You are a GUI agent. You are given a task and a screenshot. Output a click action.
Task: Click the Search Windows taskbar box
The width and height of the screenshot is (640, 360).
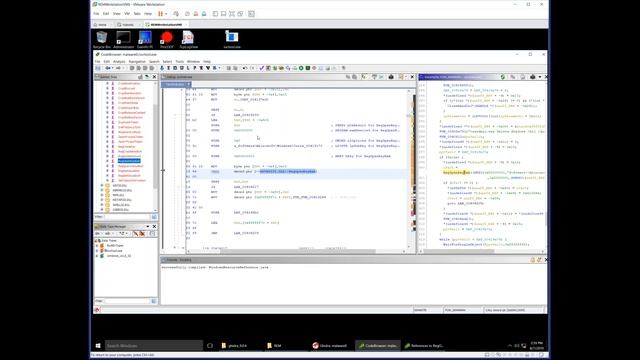(153, 346)
